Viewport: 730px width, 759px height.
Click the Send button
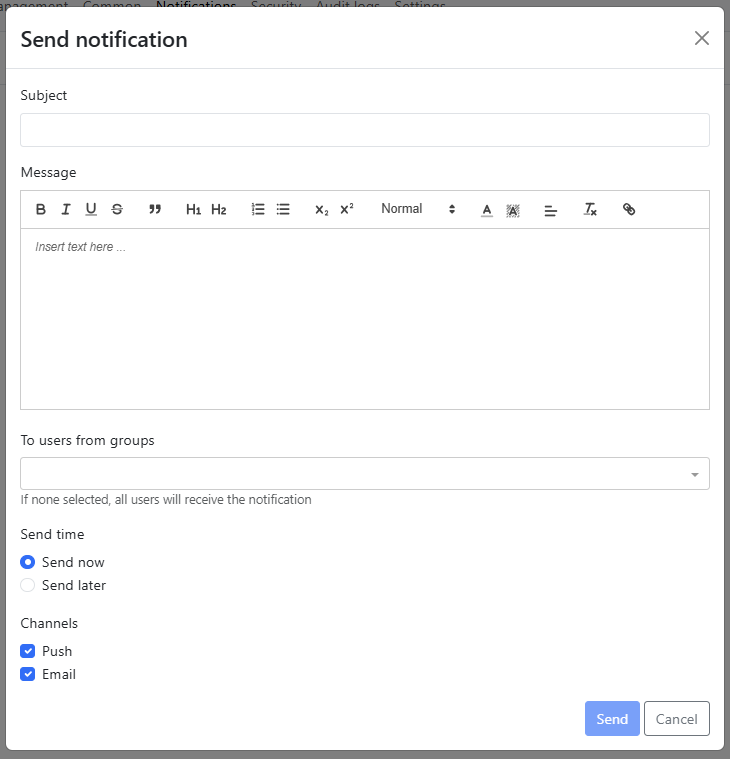click(x=612, y=719)
